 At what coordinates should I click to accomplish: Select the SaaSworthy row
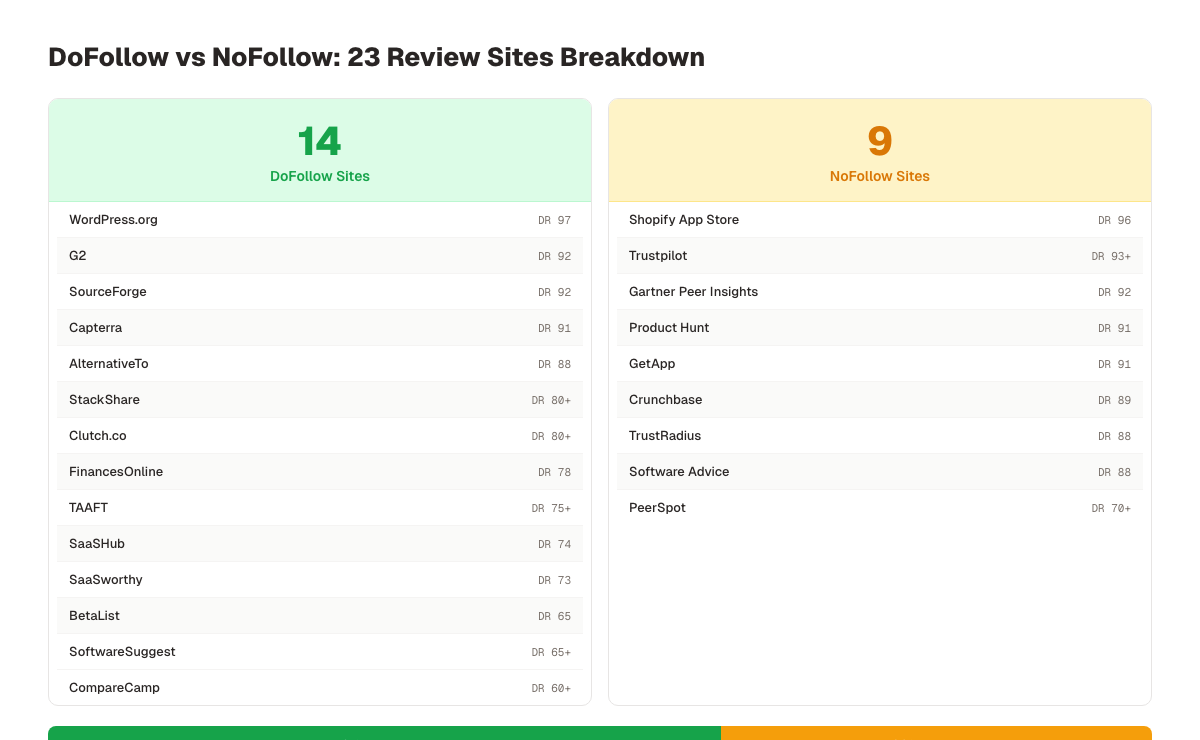(x=320, y=580)
